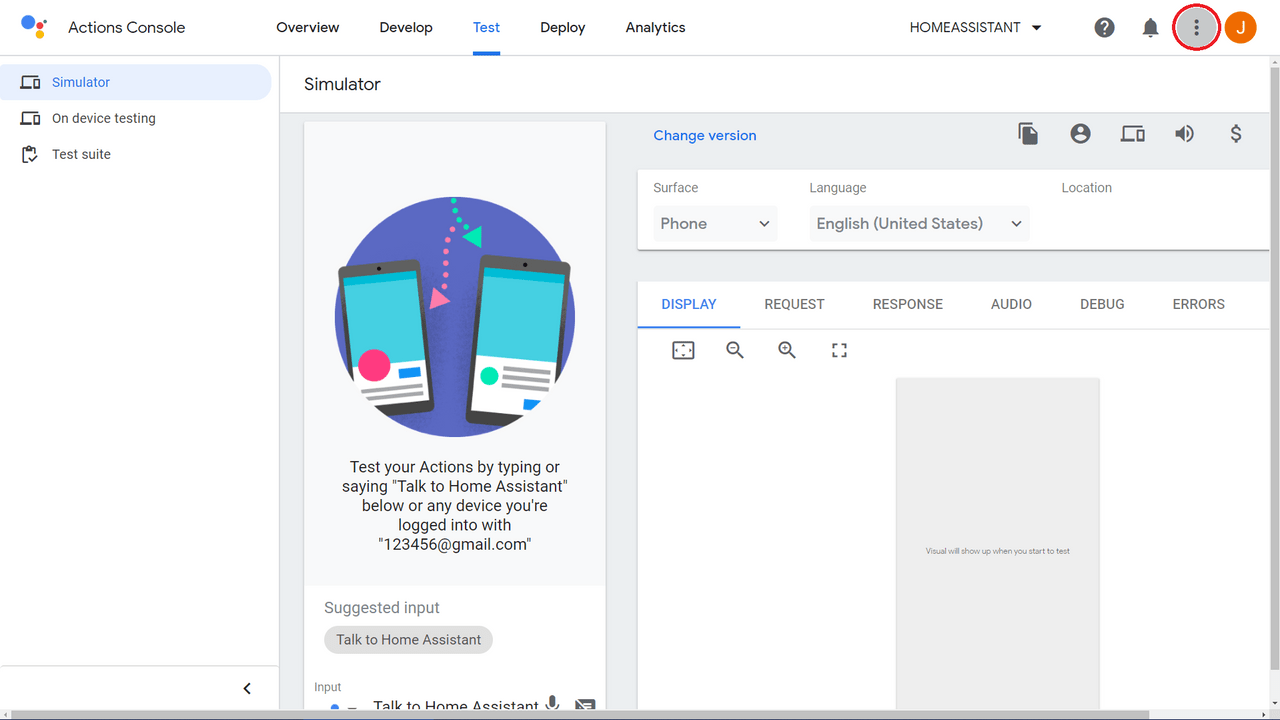The height and width of the screenshot is (720, 1280).
Task: Switch to the DEBUG tab
Action: 1102,304
